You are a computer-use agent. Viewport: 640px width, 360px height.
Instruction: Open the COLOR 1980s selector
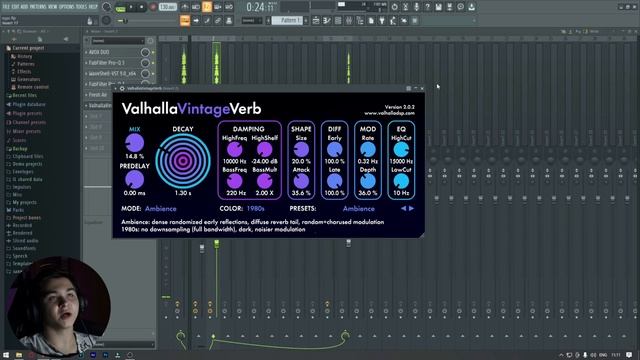(x=255, y=209)
